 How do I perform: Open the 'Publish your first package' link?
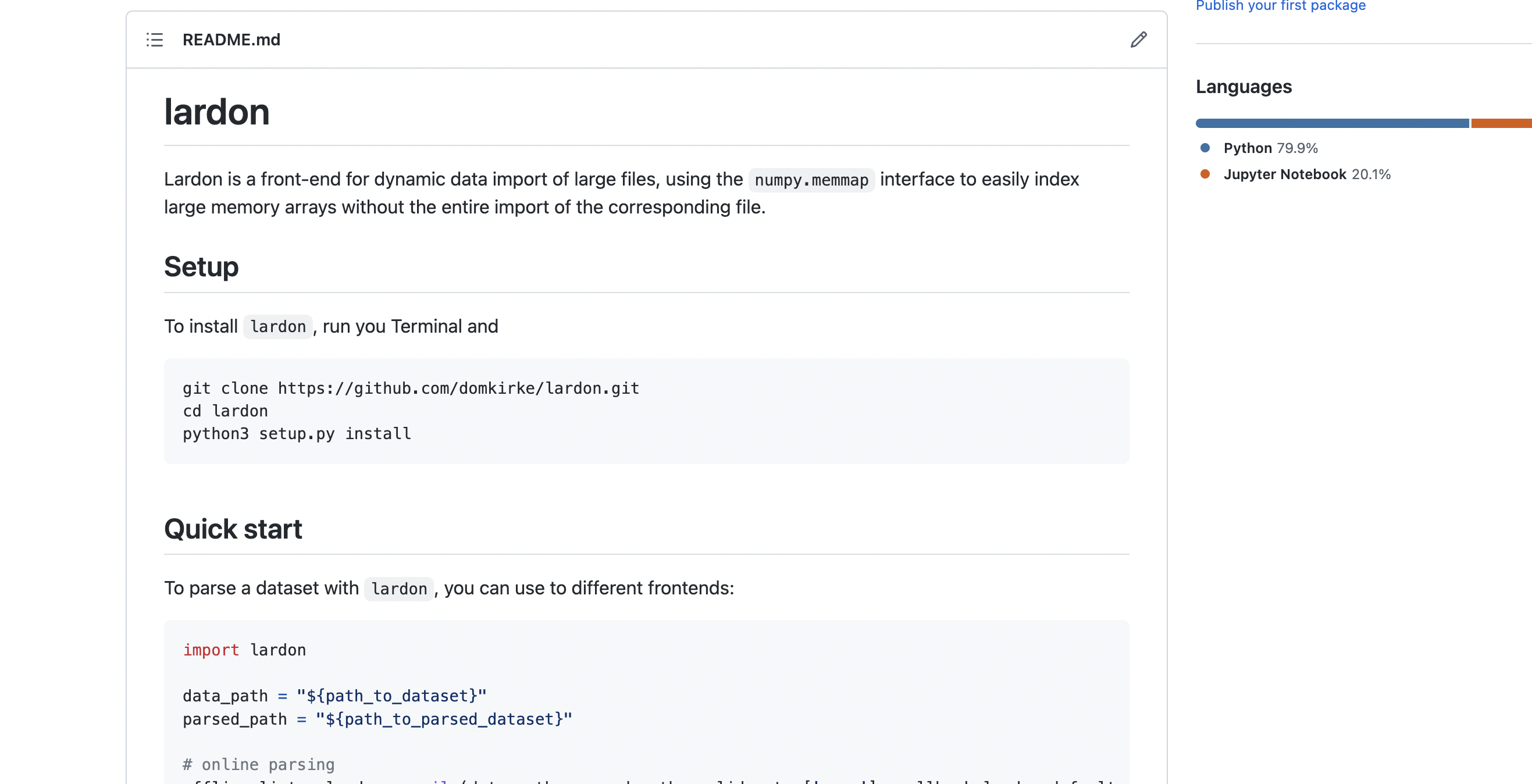[1280, 6]
